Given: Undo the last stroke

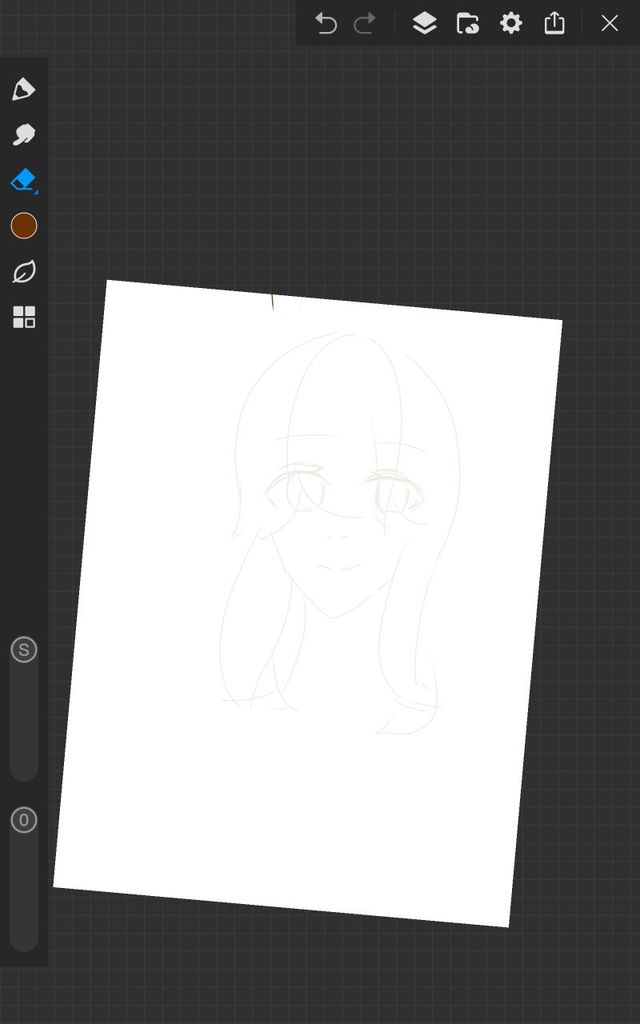Looking at the screenshot, I should click(326, 23).
